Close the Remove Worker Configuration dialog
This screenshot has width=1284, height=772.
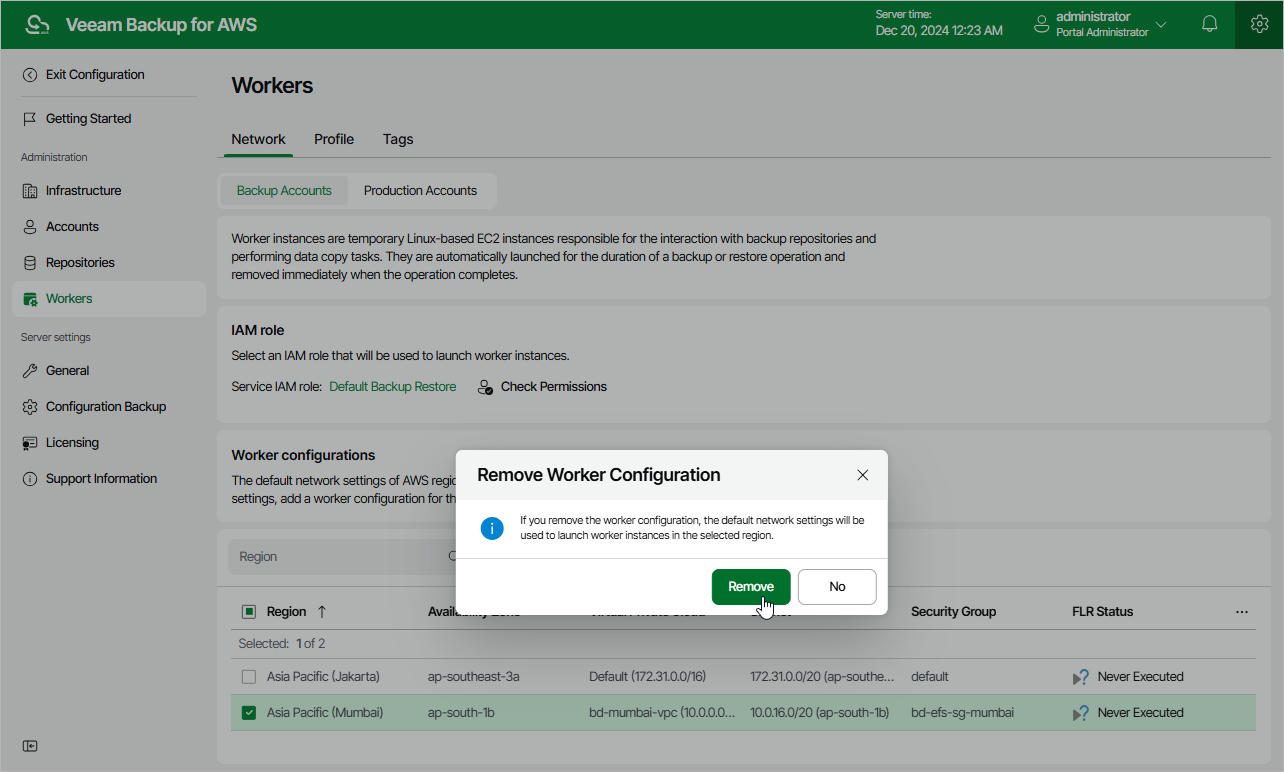tap(863, 475)
